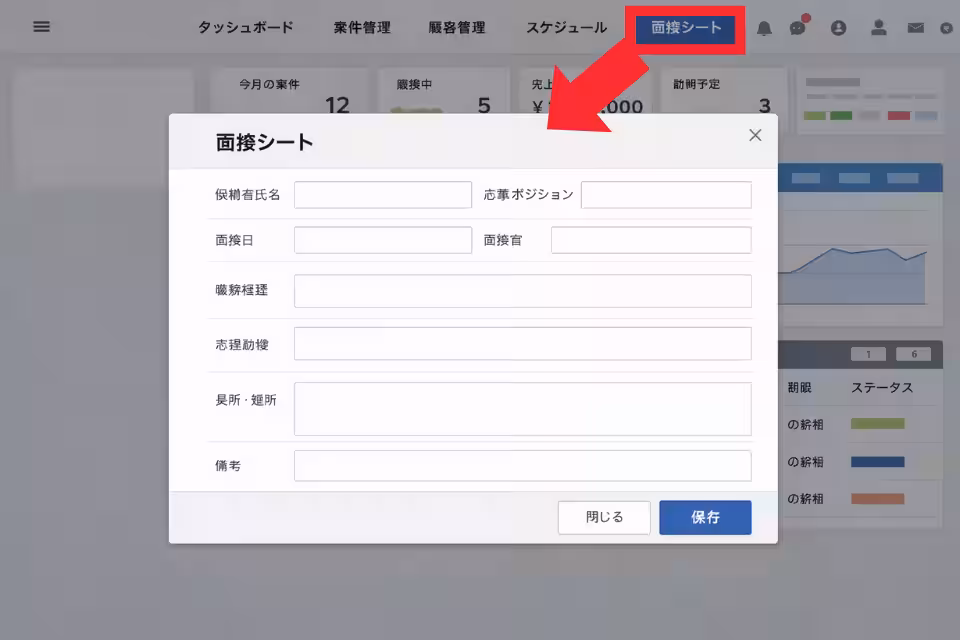Click the small 1 button on the right widget
This screenshot has height=640, width=960.
click(x=868, y=353)
